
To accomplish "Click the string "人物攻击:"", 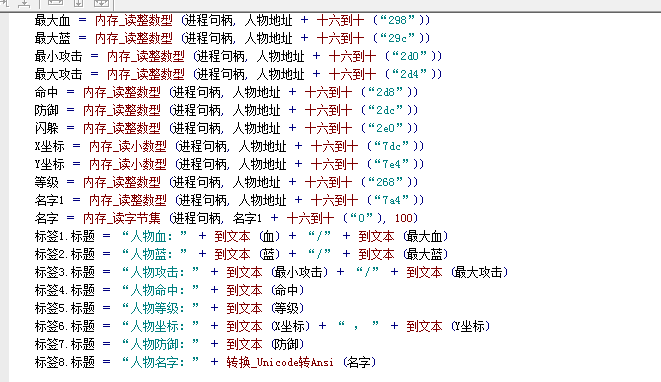I will [160, 272].
